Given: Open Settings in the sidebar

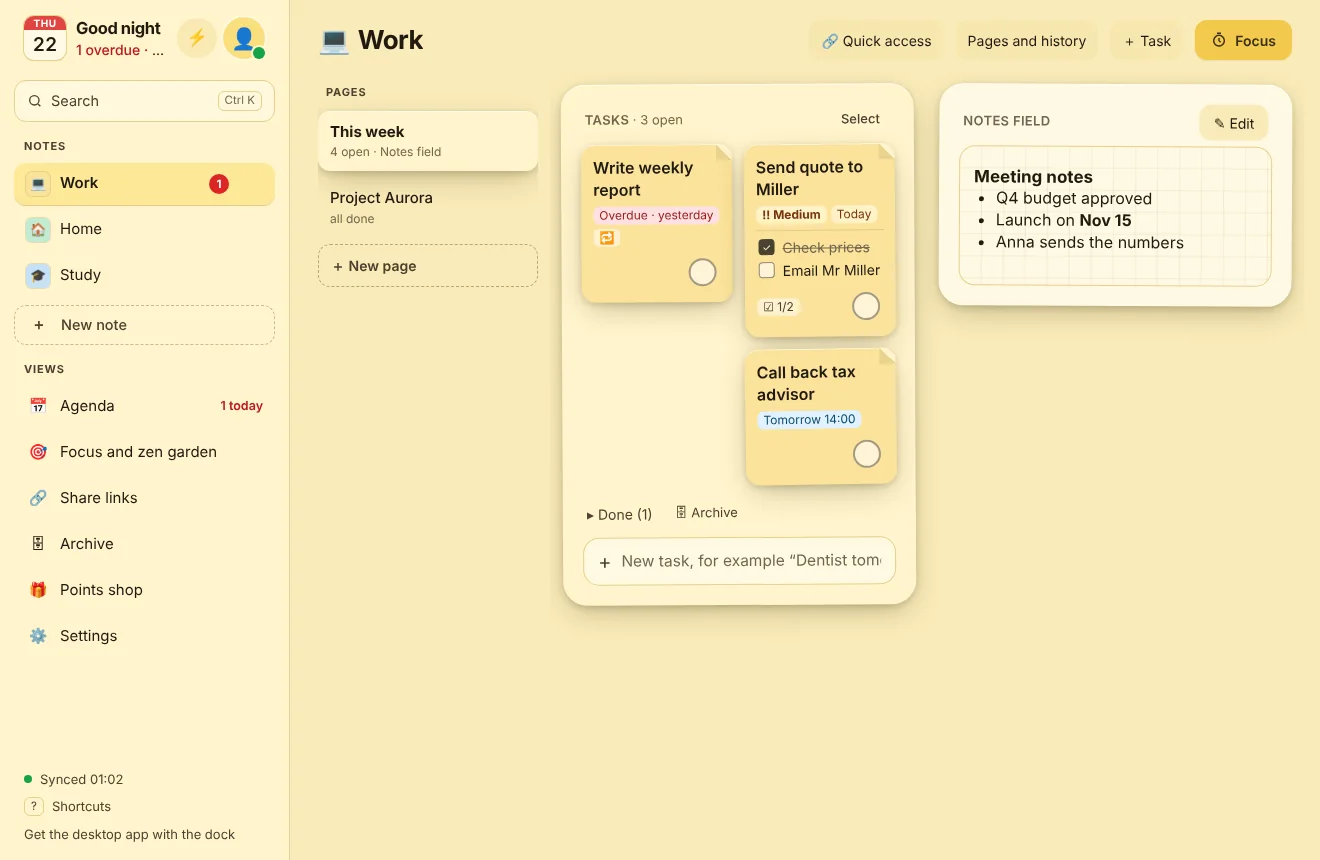Looking at the screenshot, I should point(145,636).
